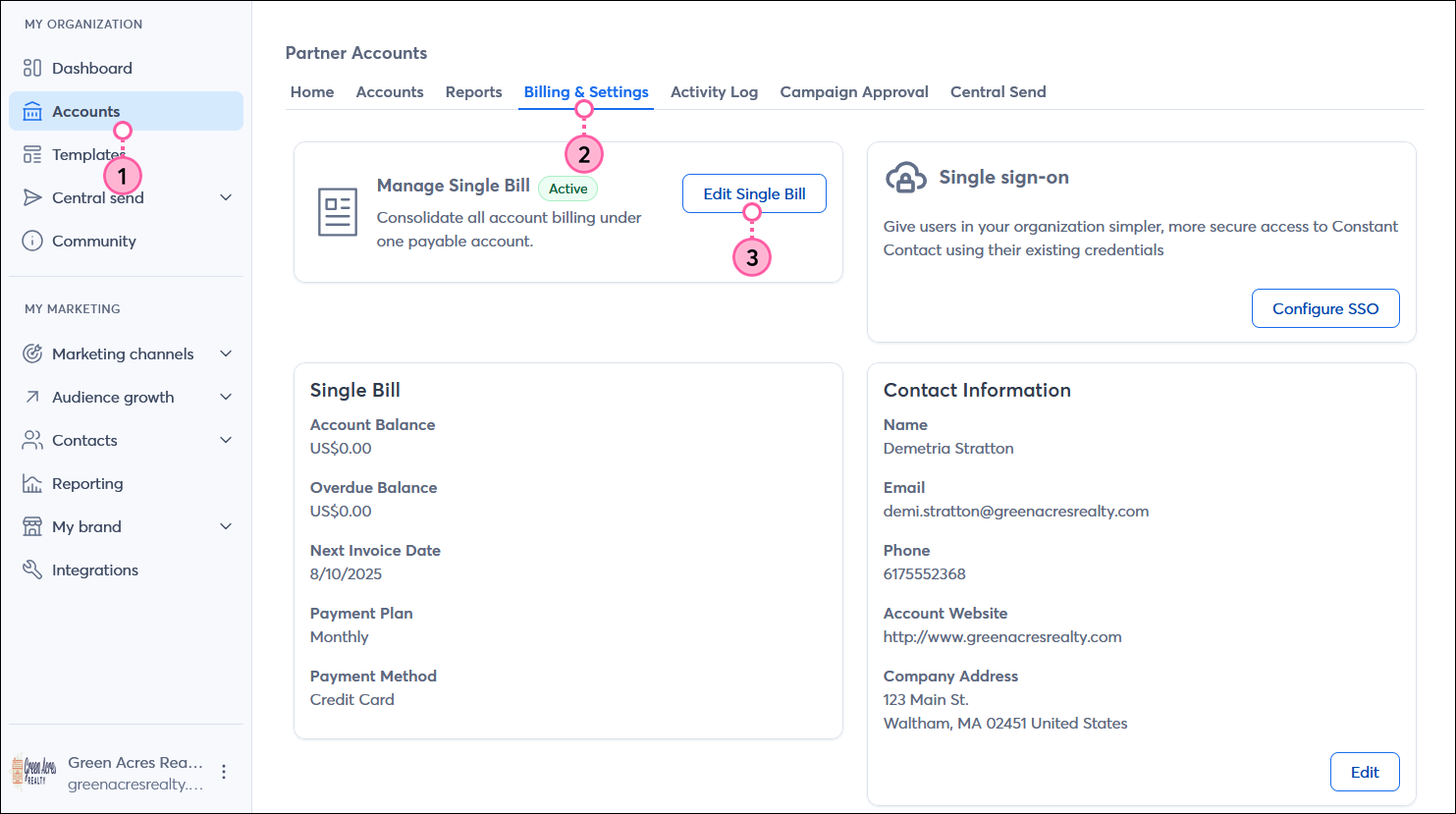The image size is (1456, 814).
Task: Click the Accounts building icon
Action: tap(32, 111)
